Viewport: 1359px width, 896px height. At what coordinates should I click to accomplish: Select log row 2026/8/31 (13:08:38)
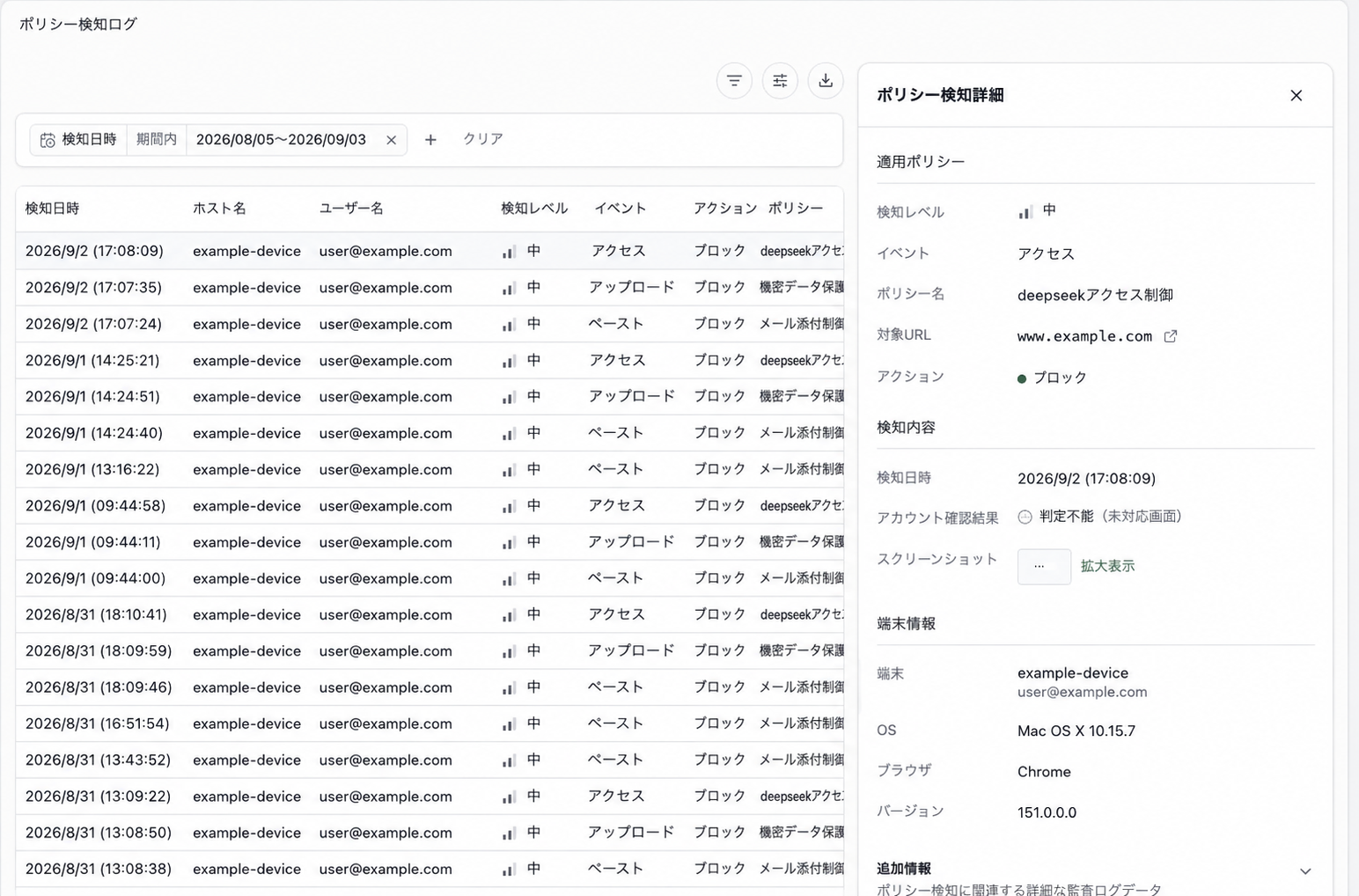point(430,869)
